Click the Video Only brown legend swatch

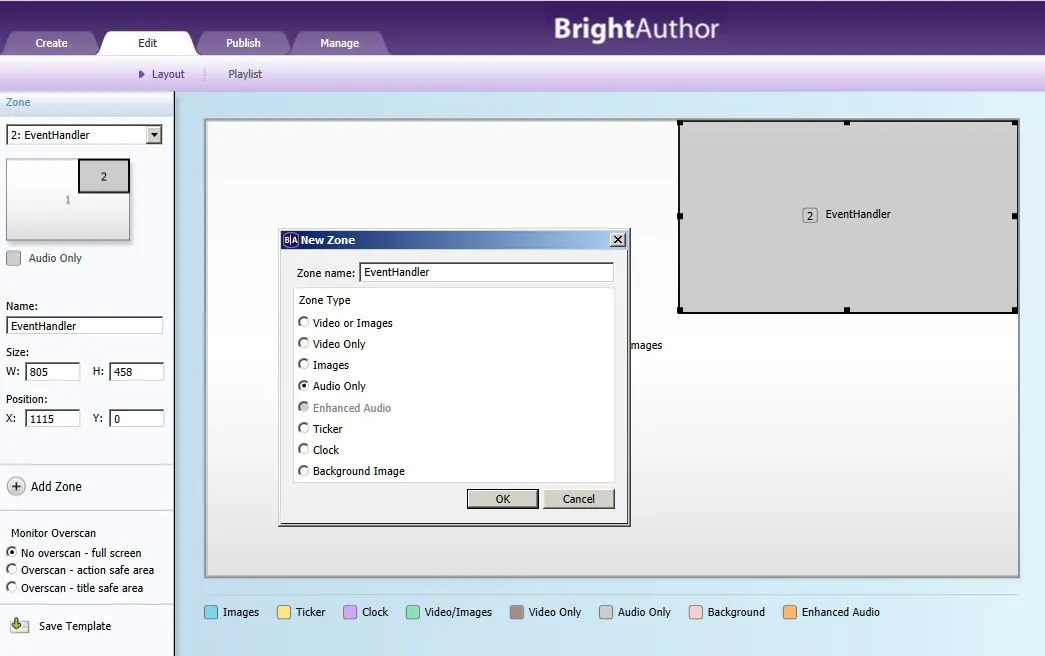tap(517, 612)
